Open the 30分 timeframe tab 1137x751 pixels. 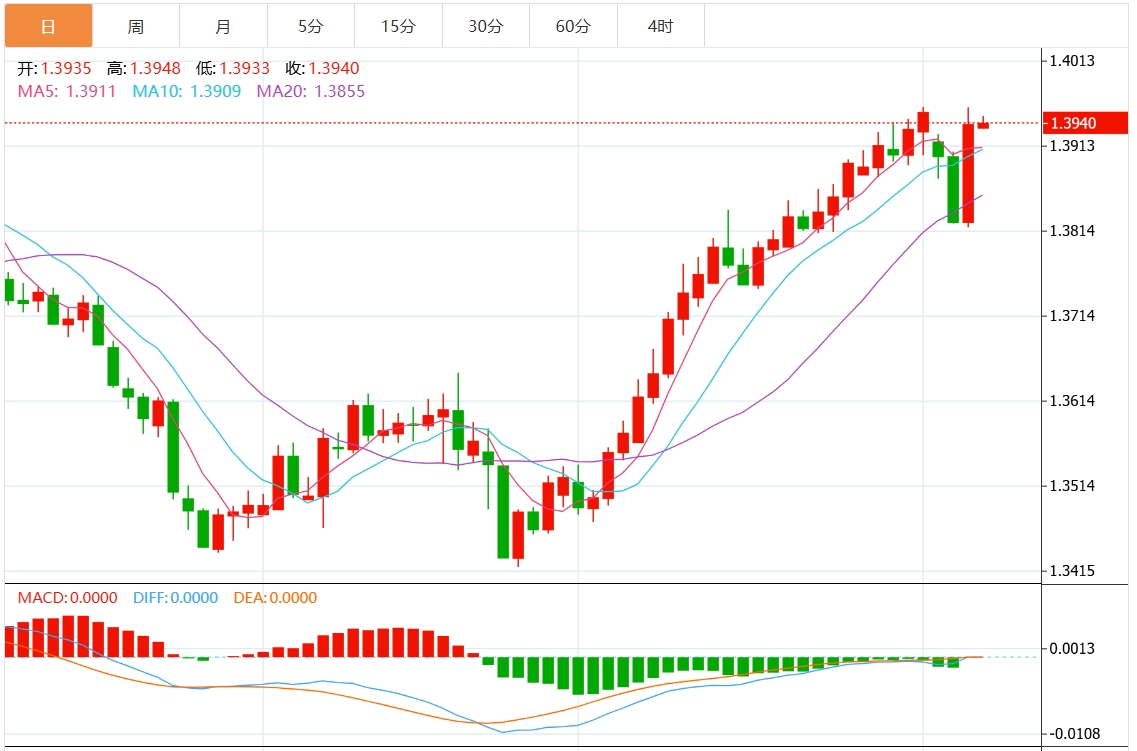pyautogui.click(x=486, y=26)
